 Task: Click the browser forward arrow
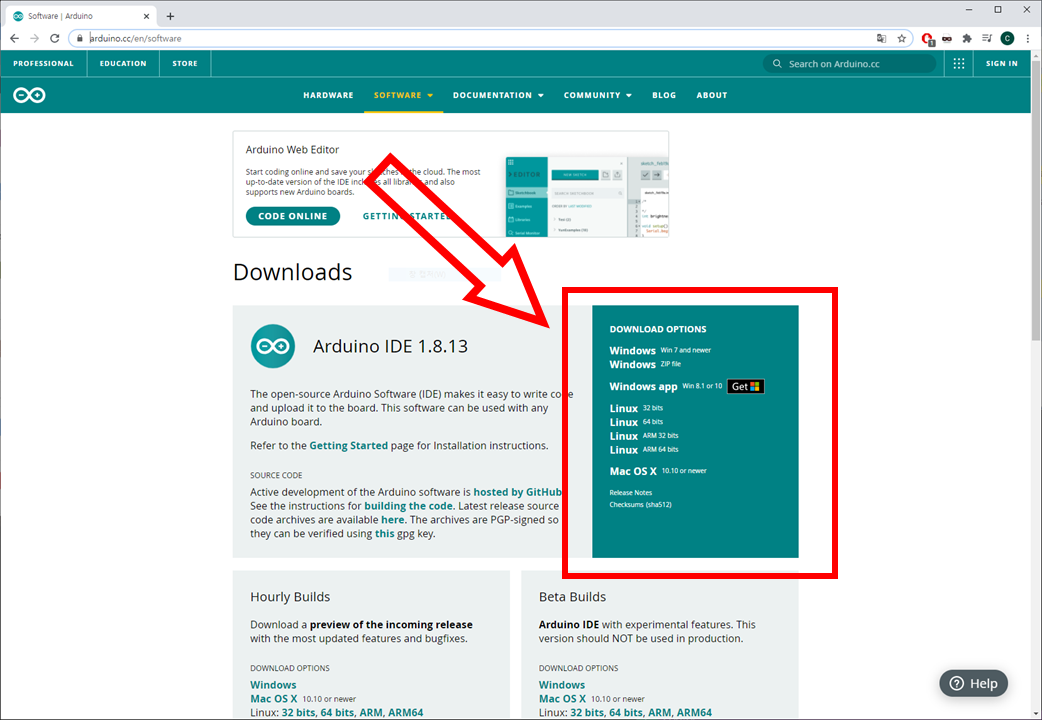(x=35, y=39)
